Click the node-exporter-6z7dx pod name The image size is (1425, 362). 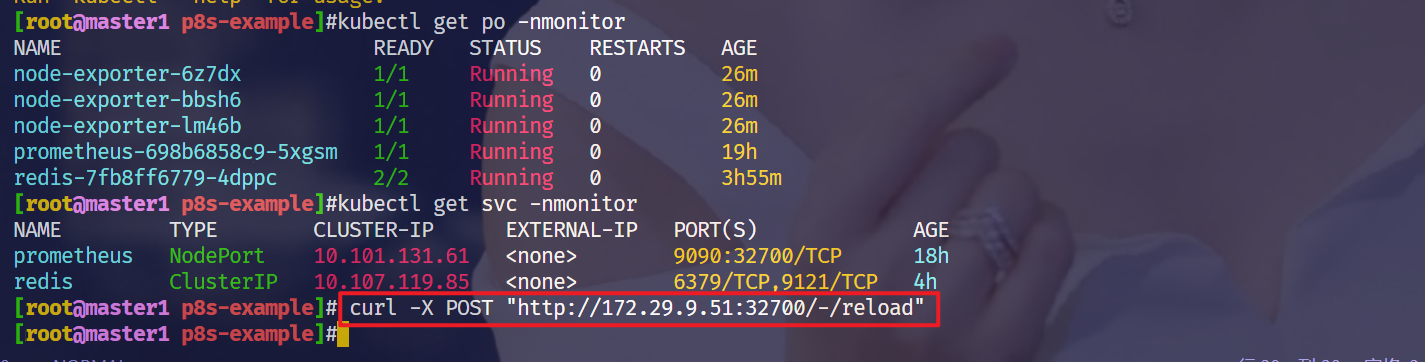tap(127, 74)
